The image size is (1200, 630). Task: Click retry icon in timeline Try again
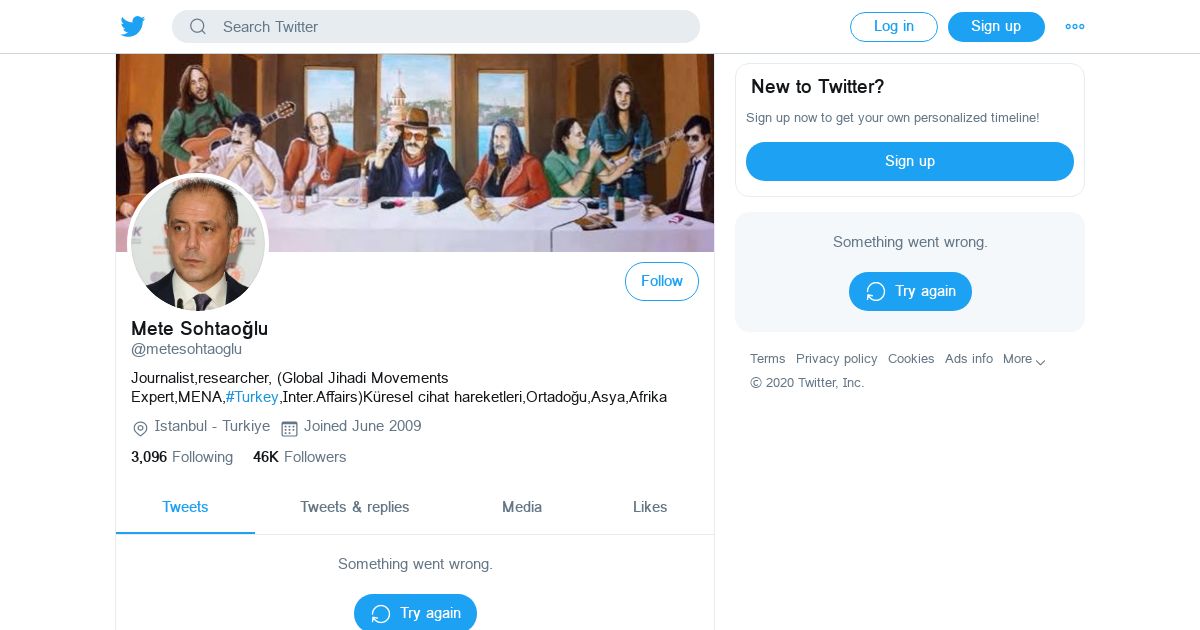[381, 614]
